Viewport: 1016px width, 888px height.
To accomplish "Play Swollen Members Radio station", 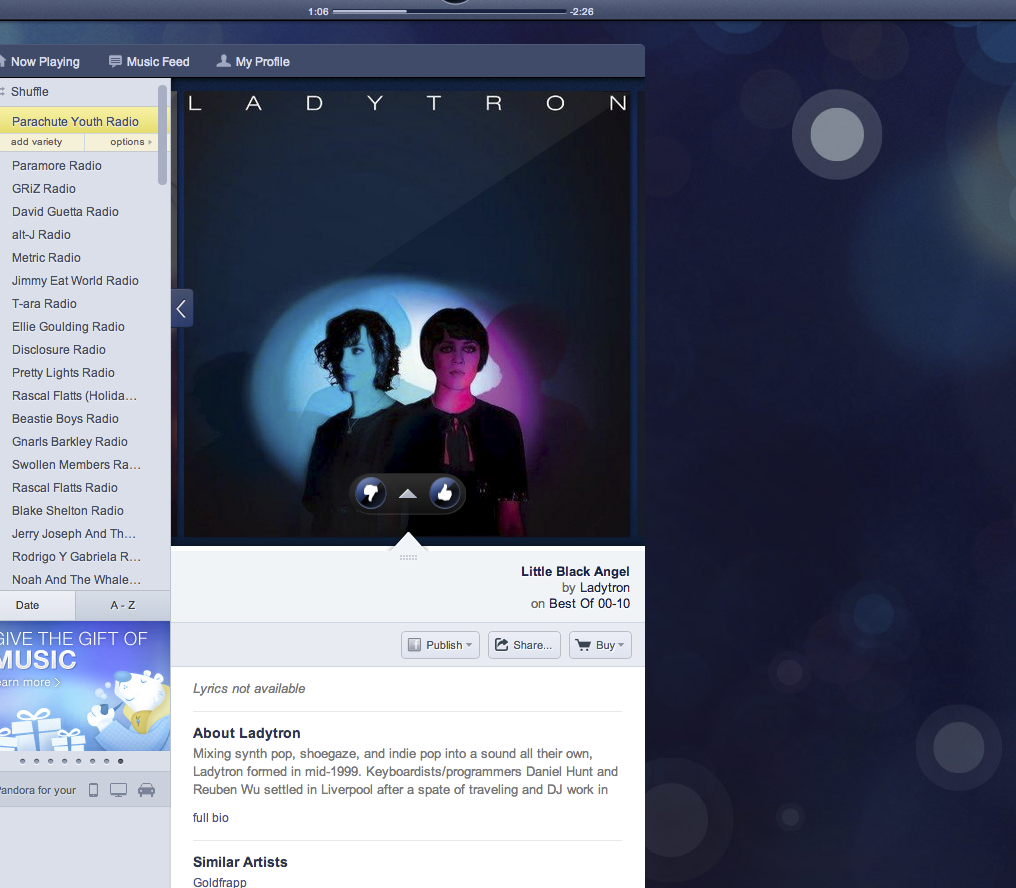I will (x=76, y=465).
